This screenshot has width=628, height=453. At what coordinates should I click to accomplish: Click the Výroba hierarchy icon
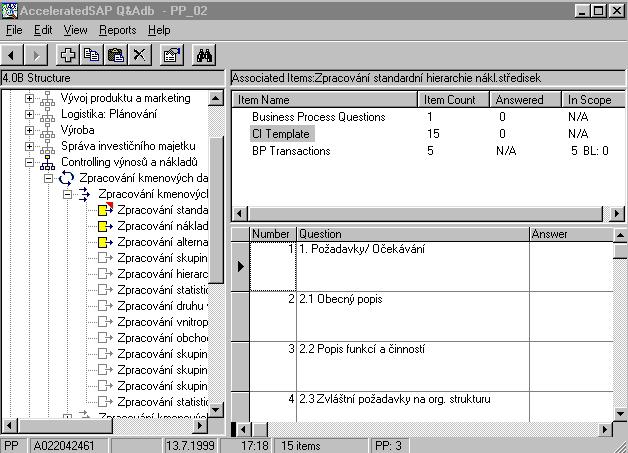pyautogui.click(x=47, y=131)
